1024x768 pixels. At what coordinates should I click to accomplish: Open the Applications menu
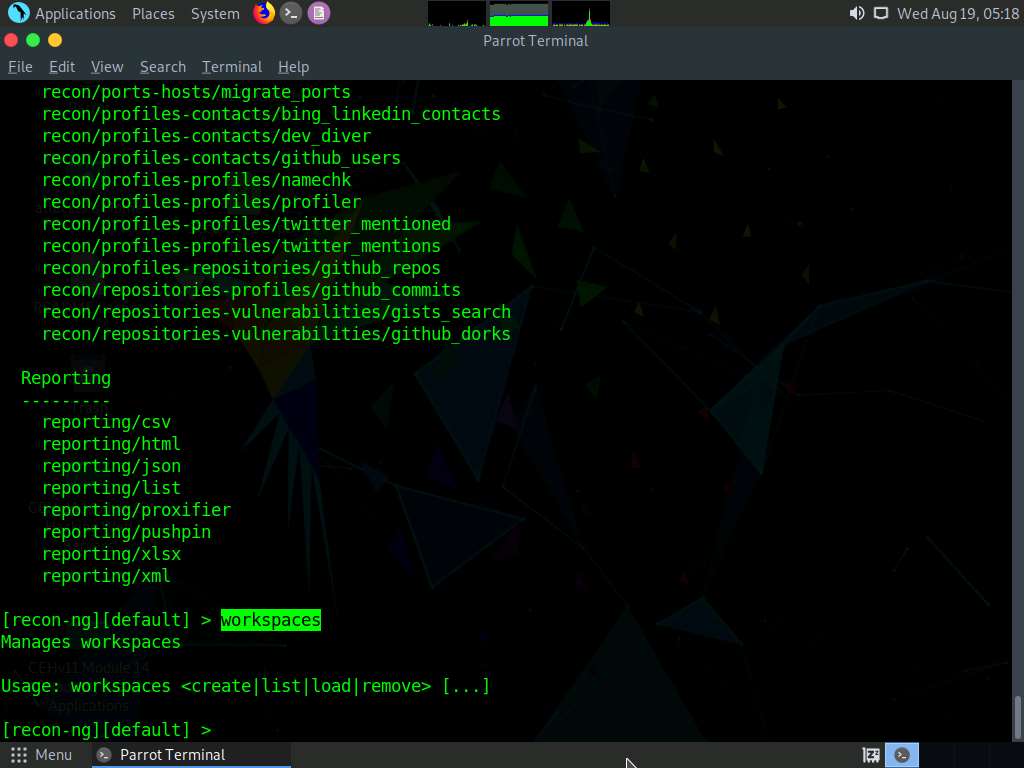75,14
